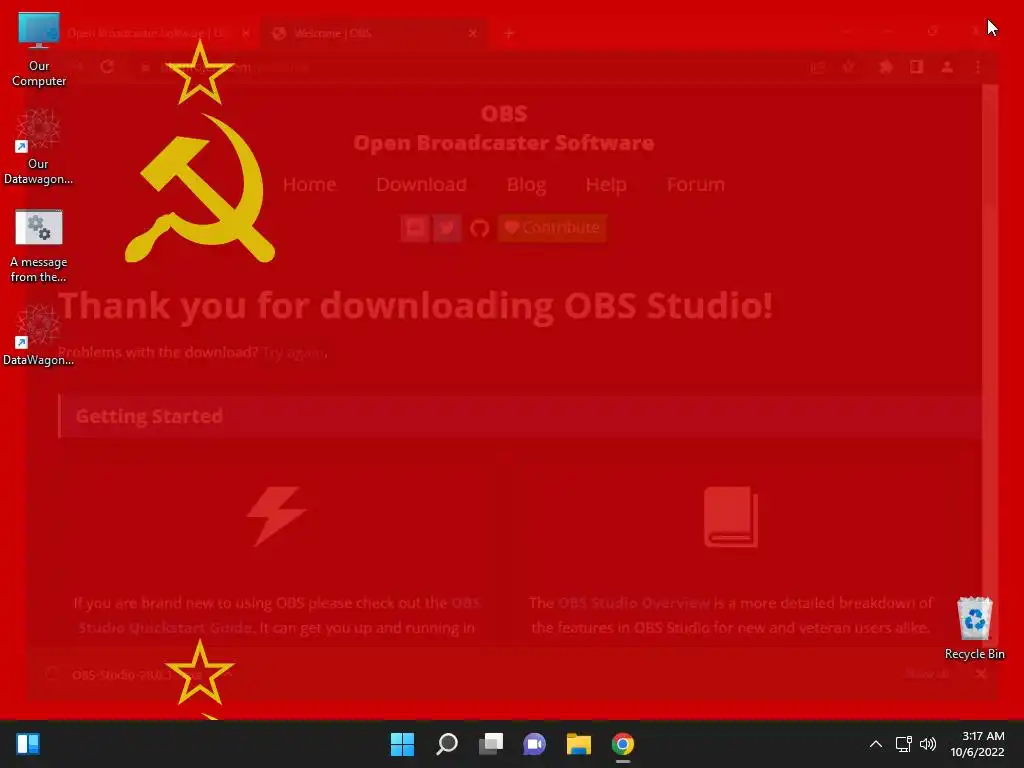Open the OBS Forum
Image resolution: width=1024 pixels, height=768 pixels.
tap(696, 185)
